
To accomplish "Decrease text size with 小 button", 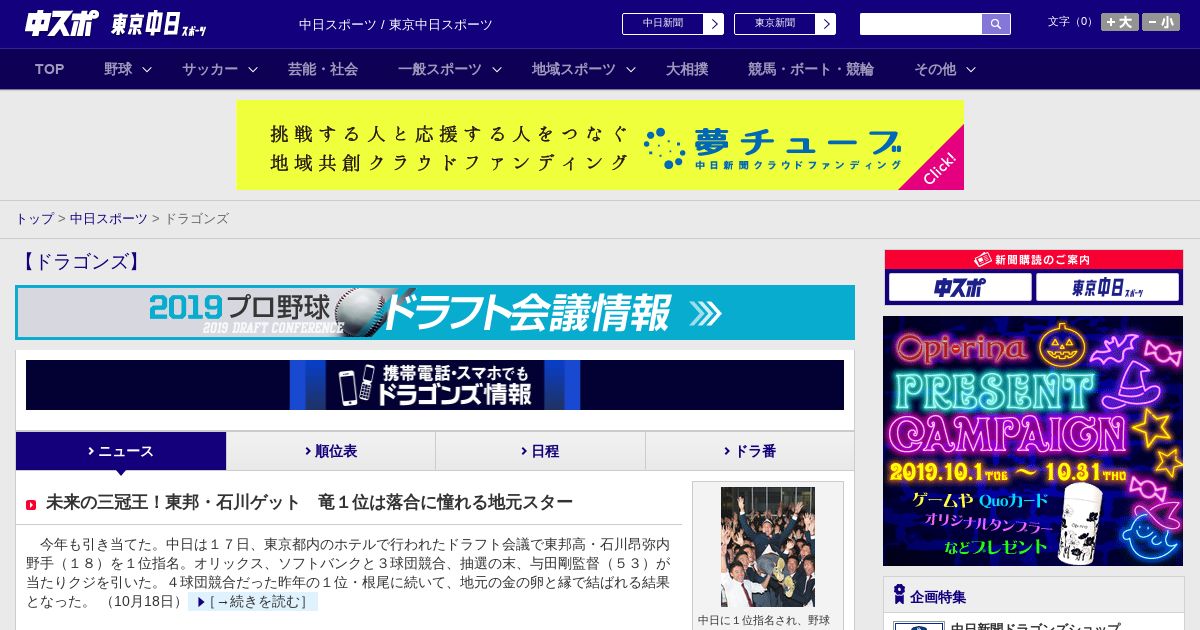I will point(1161,22).
